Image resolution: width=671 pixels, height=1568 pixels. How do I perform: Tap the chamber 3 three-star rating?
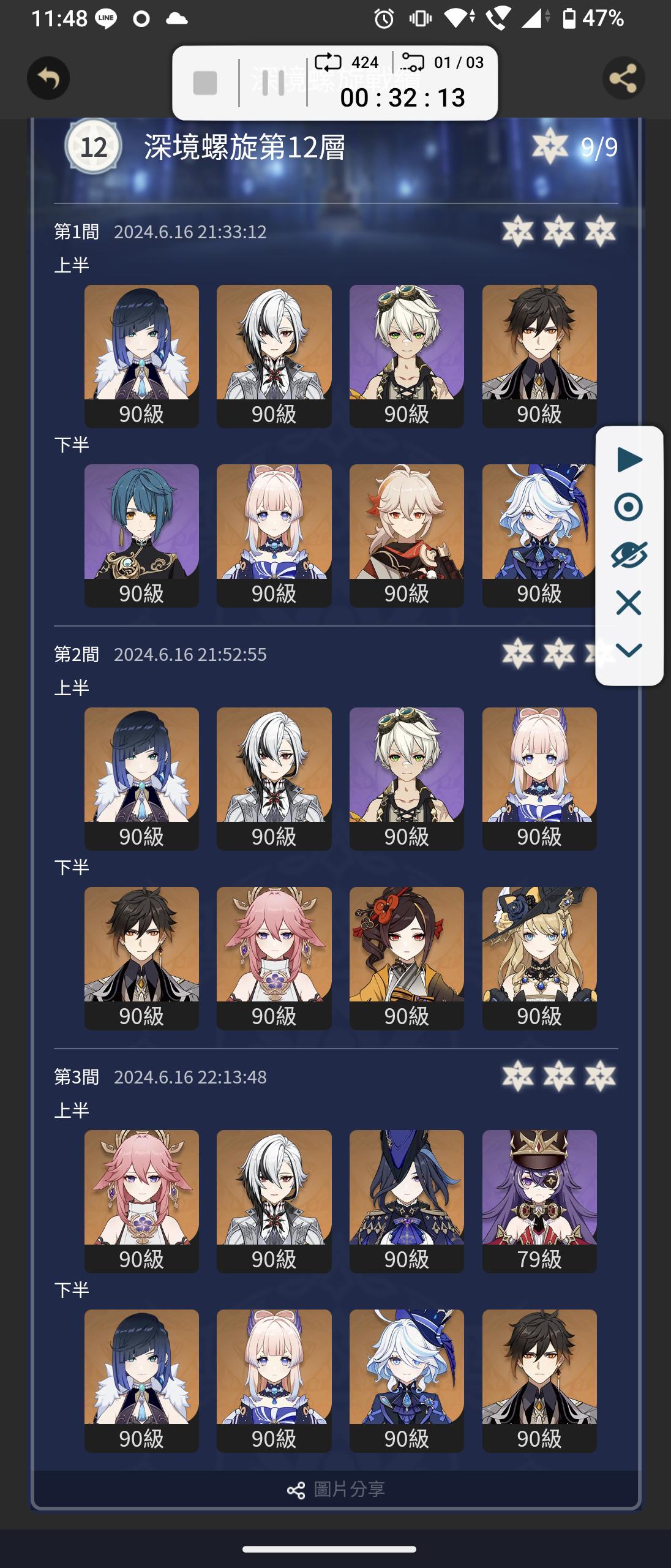point(559,1077)
